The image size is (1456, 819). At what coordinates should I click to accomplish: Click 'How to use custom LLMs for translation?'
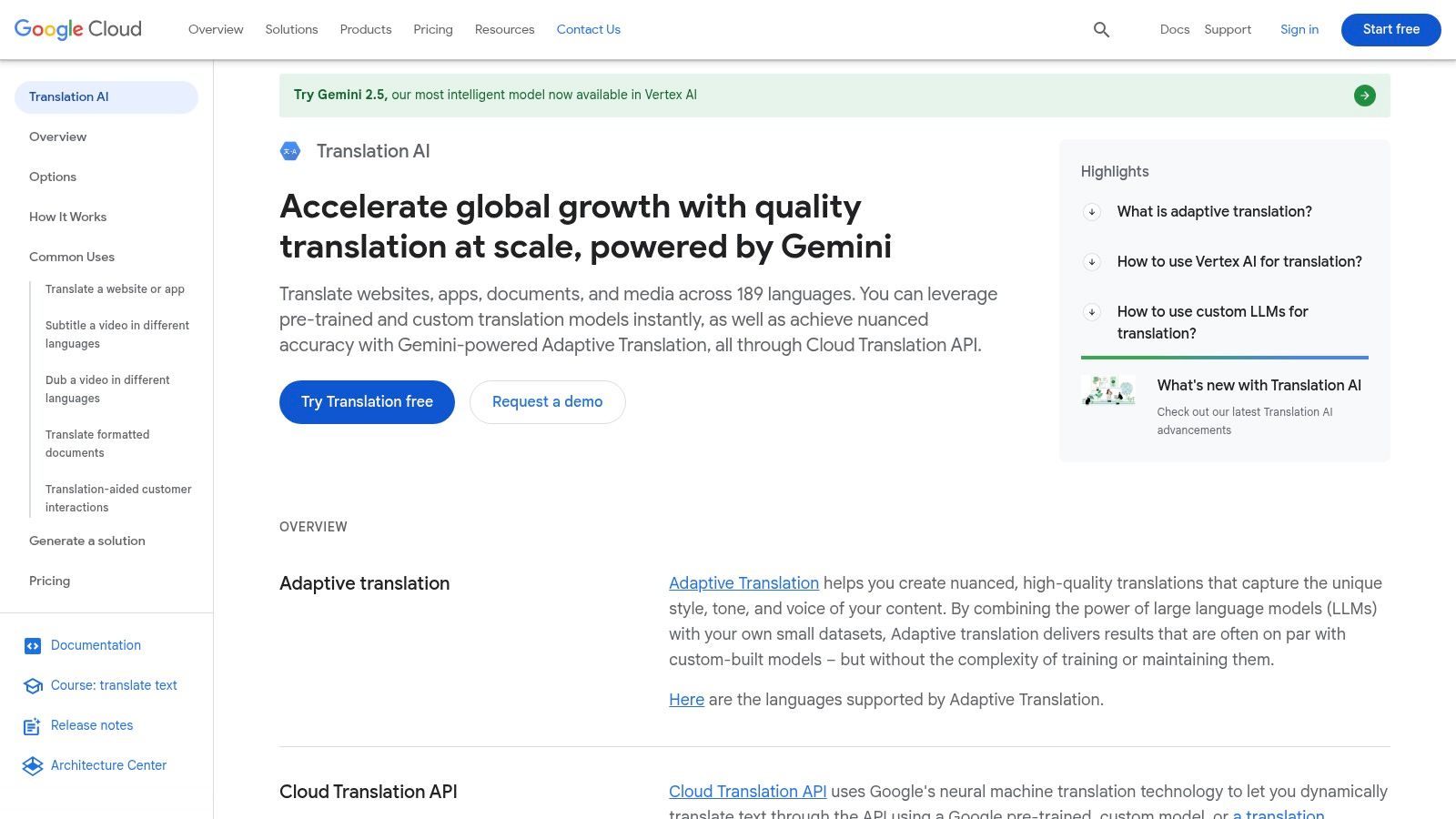pos(1213,323)
